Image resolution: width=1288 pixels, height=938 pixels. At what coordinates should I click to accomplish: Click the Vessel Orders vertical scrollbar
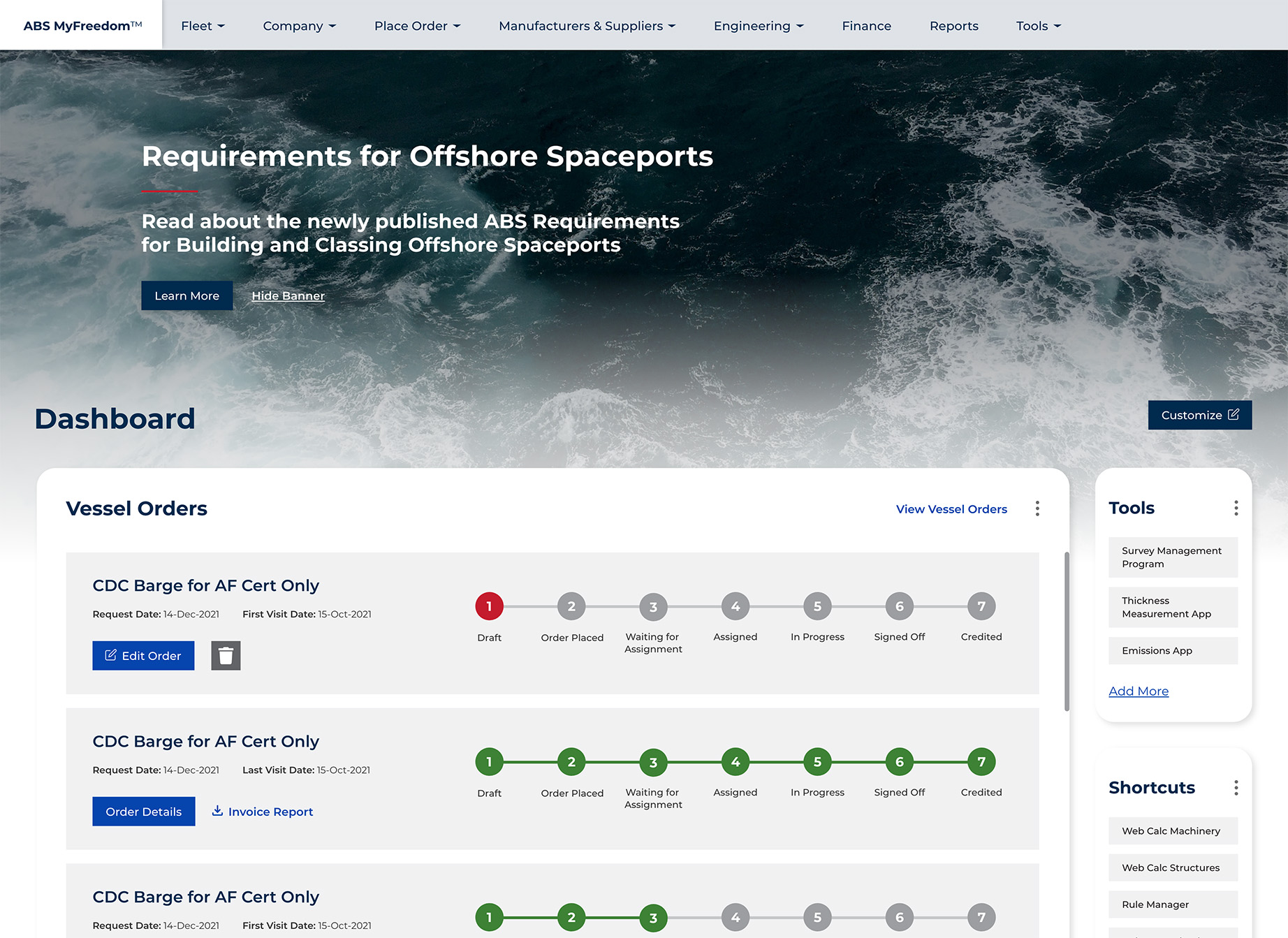click(1067, 632)
